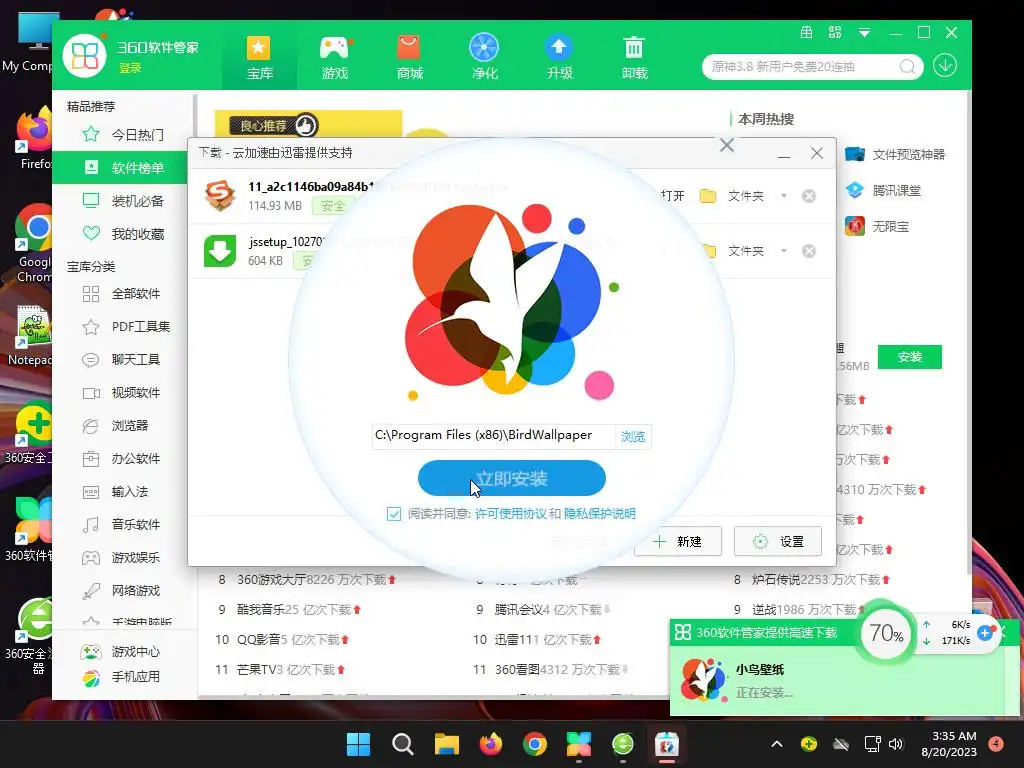Close the BirdWallpaper installer with X
Viewport: 1024px width, 768px height.
[727, 145]
